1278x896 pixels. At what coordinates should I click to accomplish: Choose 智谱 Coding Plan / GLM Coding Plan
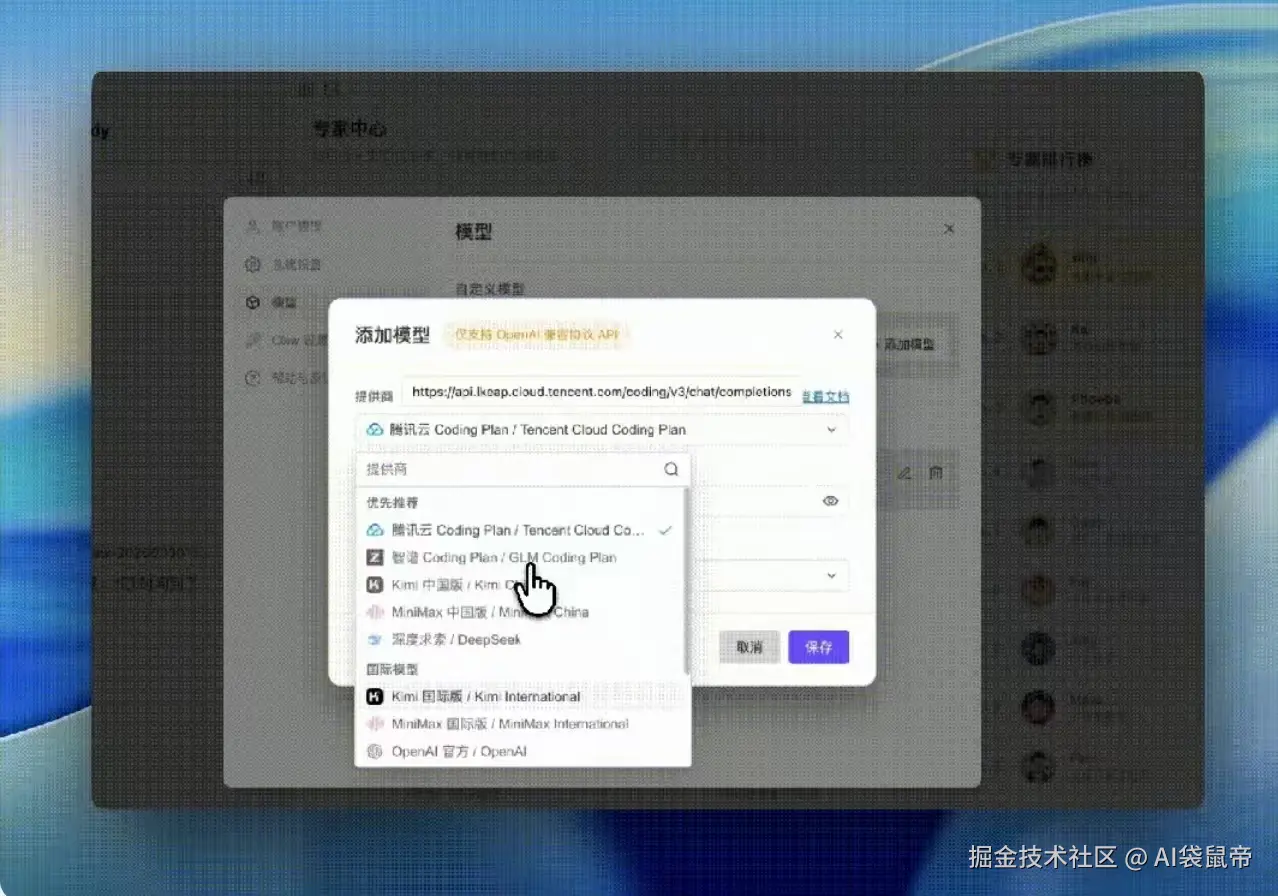520,557
